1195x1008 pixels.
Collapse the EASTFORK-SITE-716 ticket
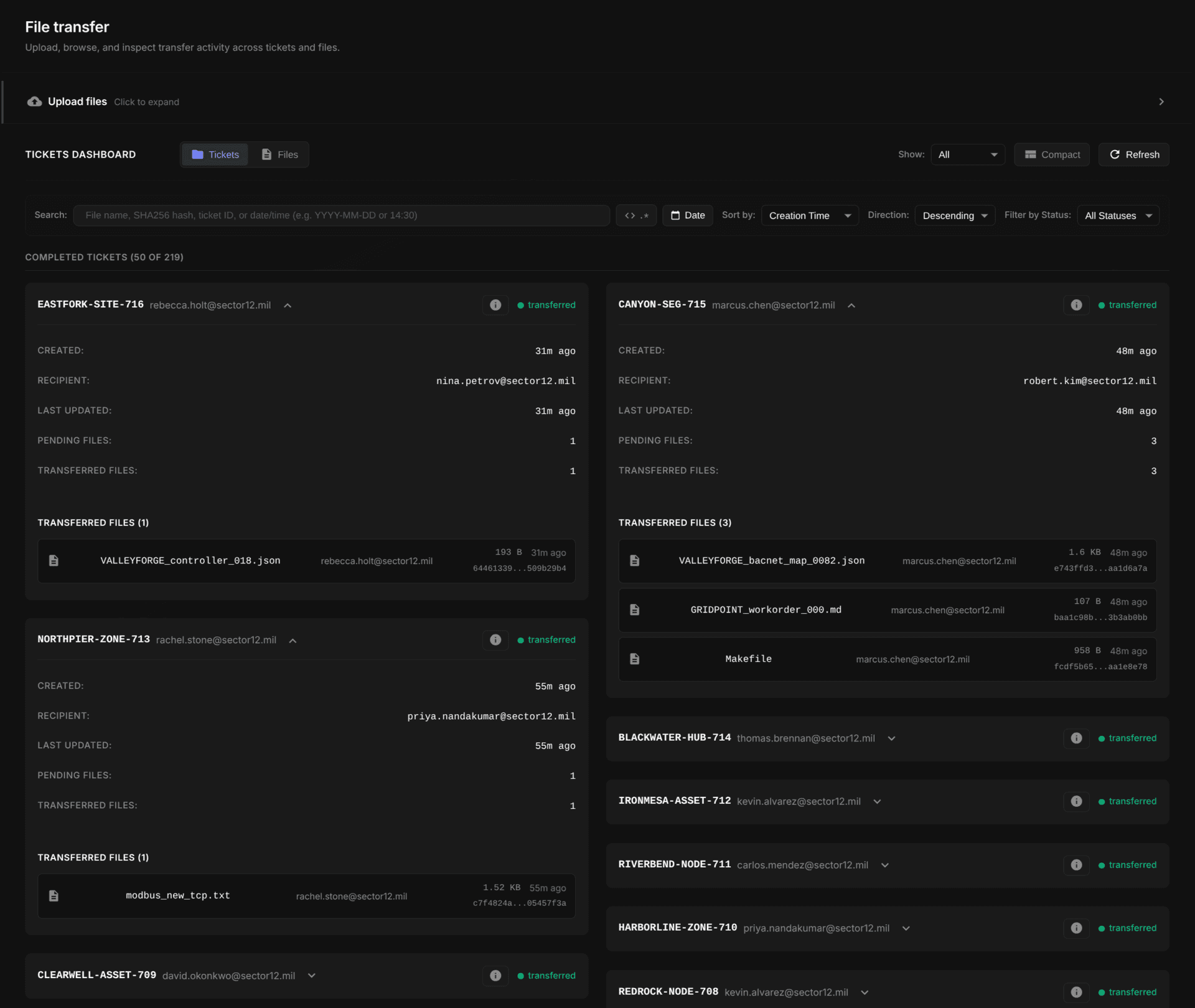click(x=288, y=305)
